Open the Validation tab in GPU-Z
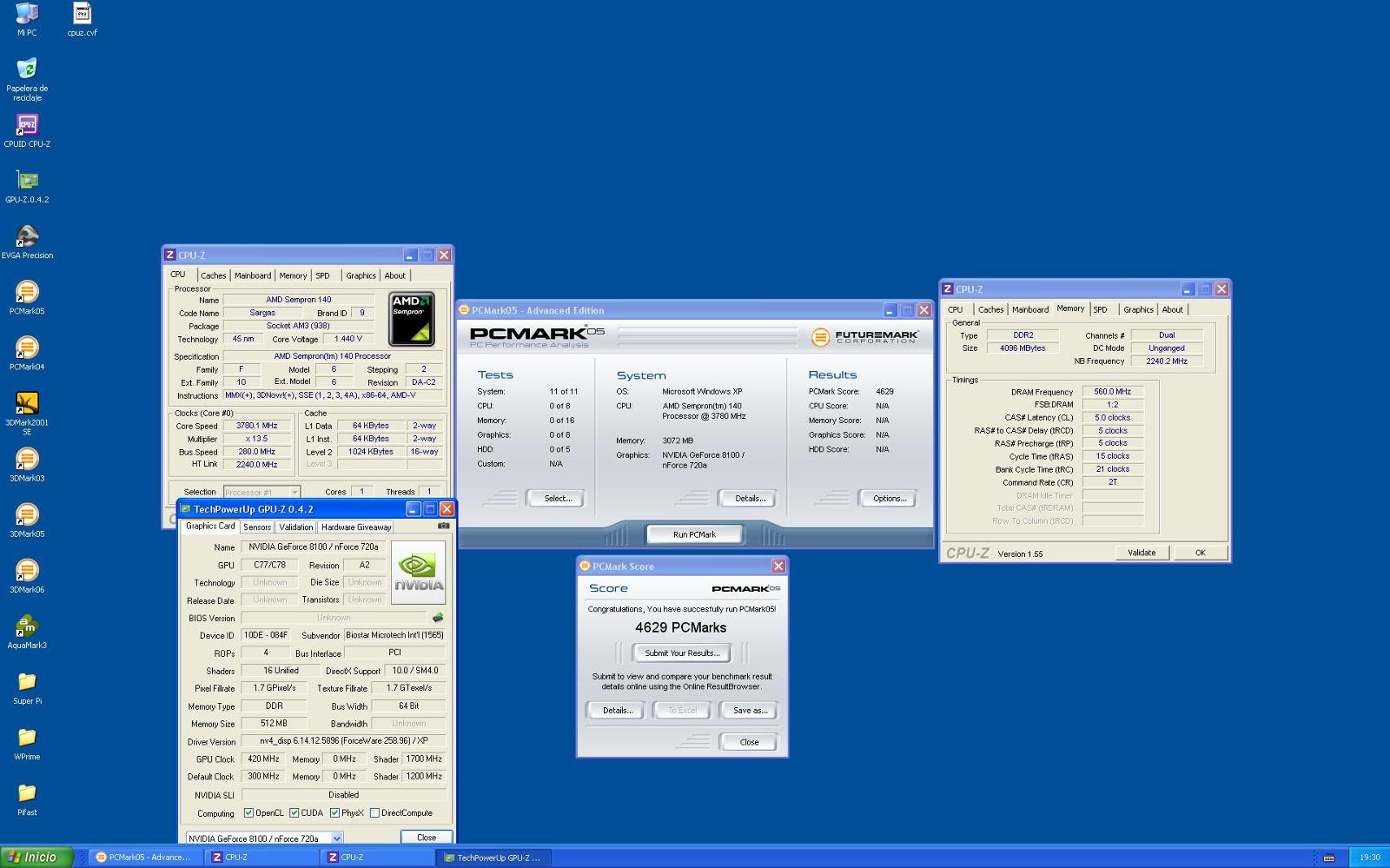Screen dimensions: 1390x868 pyautogui.click(x=296, y=527)
